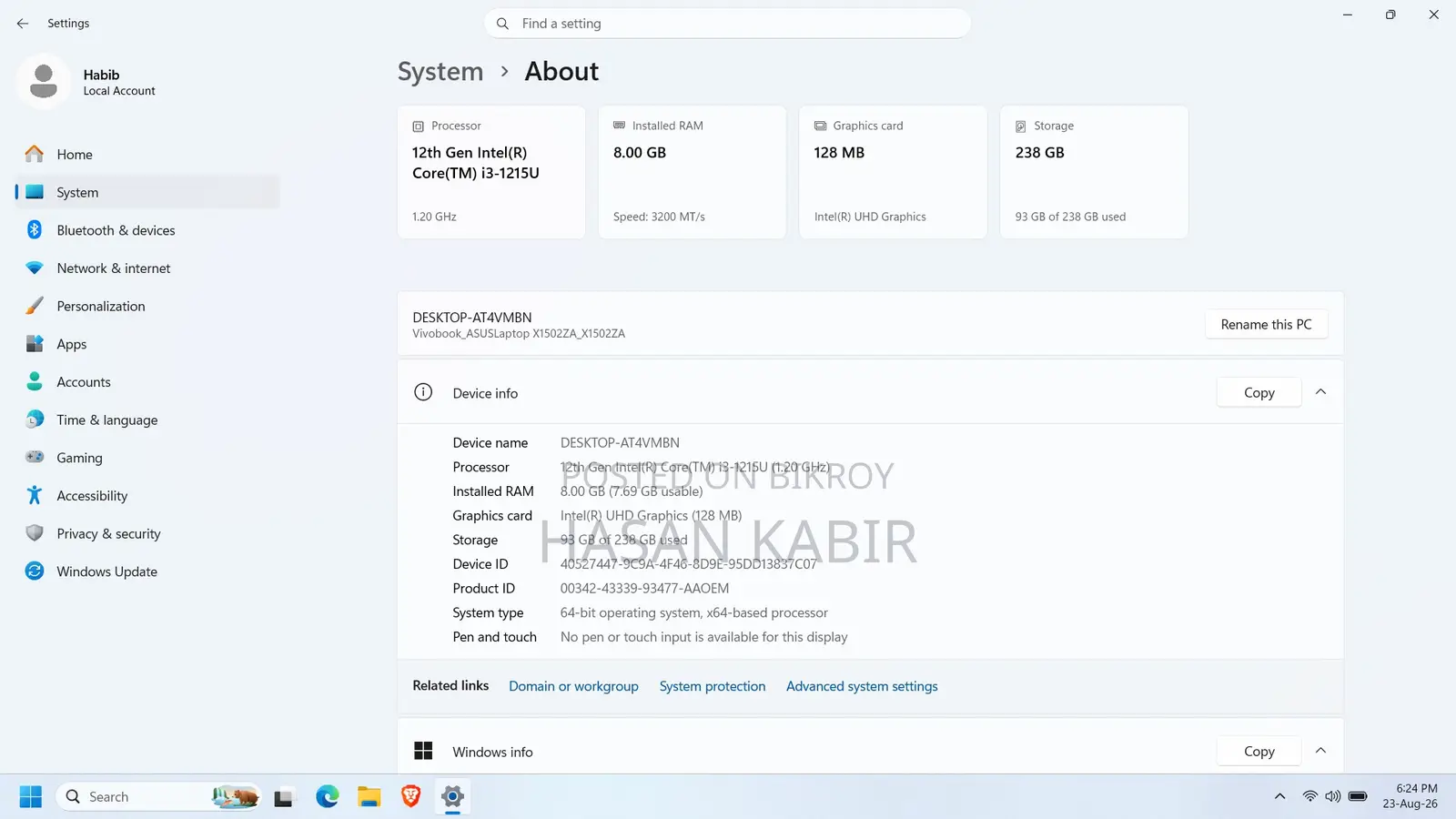Screen dimensions: 1456x819
Task: Open Personalization settings
Action: point(147,307)
